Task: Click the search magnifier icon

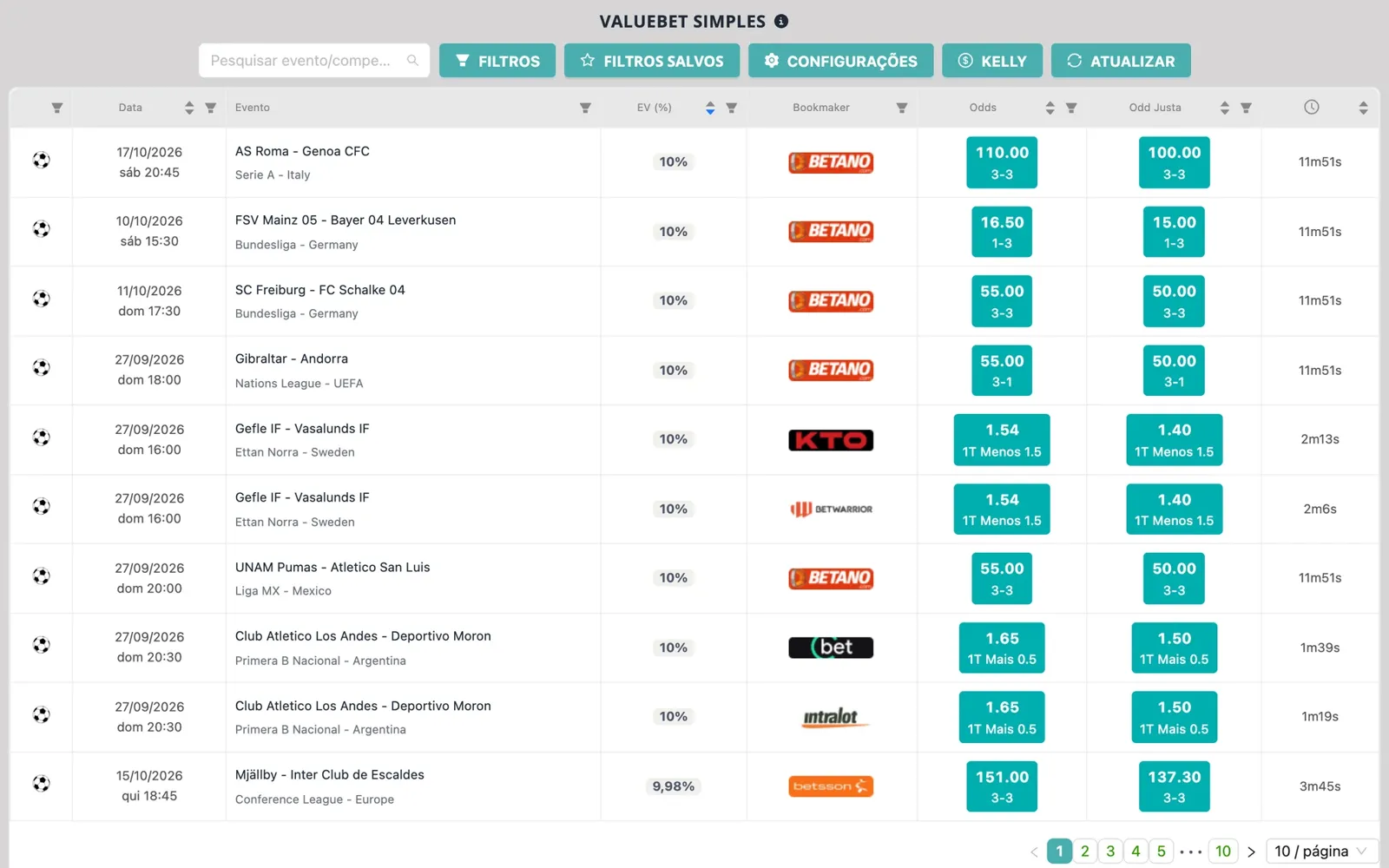Action: coord(412,61)
